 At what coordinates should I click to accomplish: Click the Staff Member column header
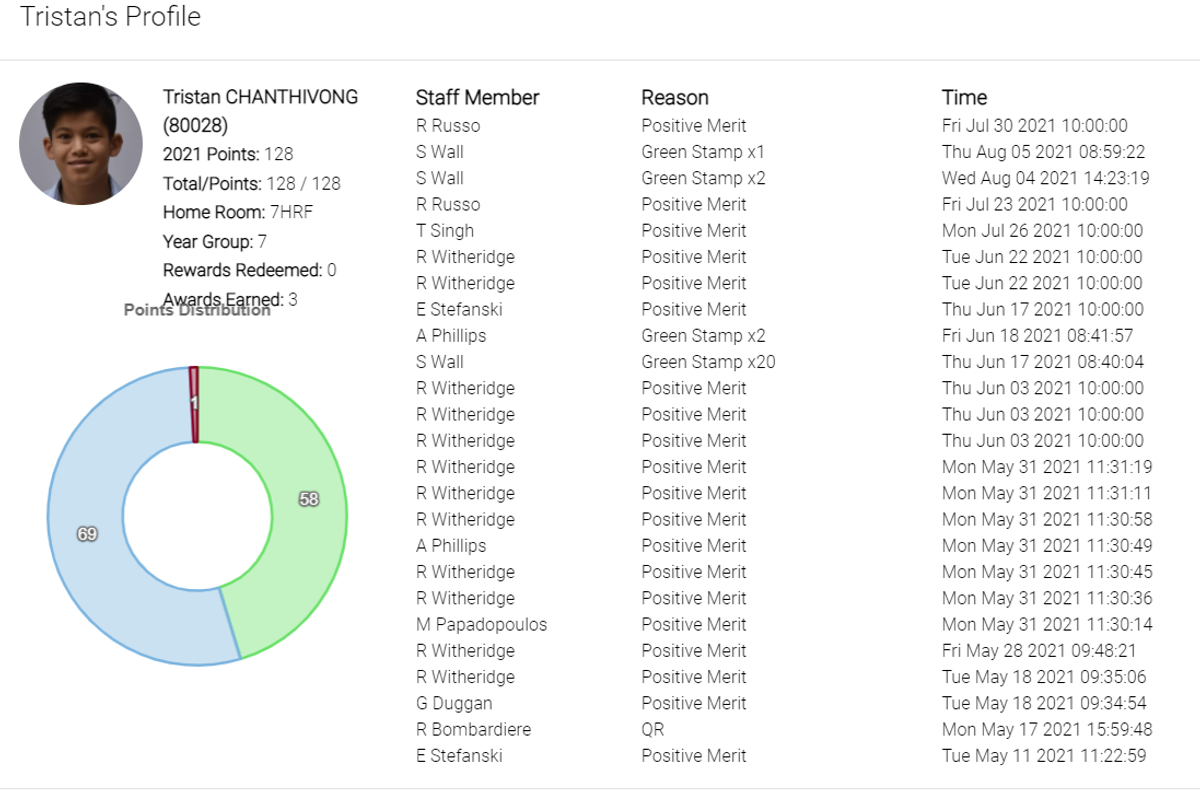pos(477,97)
